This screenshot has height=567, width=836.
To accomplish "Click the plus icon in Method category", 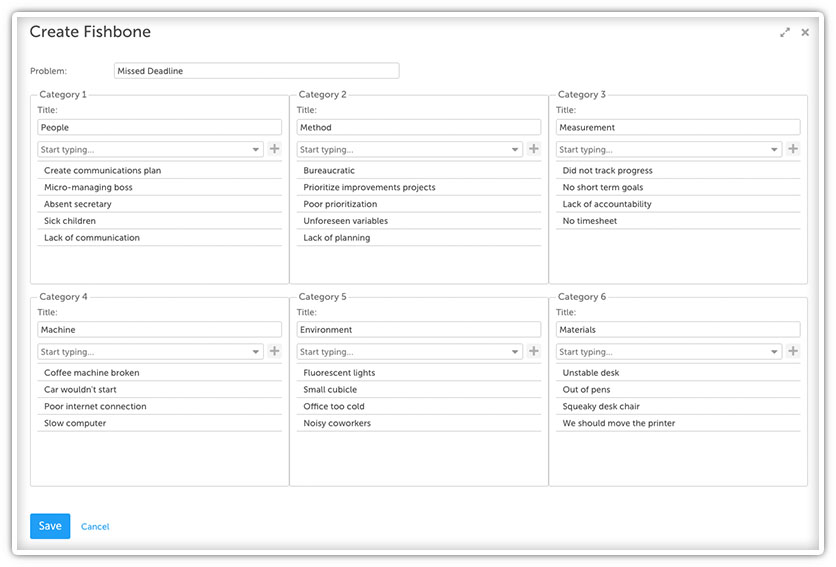I will 534,149.
